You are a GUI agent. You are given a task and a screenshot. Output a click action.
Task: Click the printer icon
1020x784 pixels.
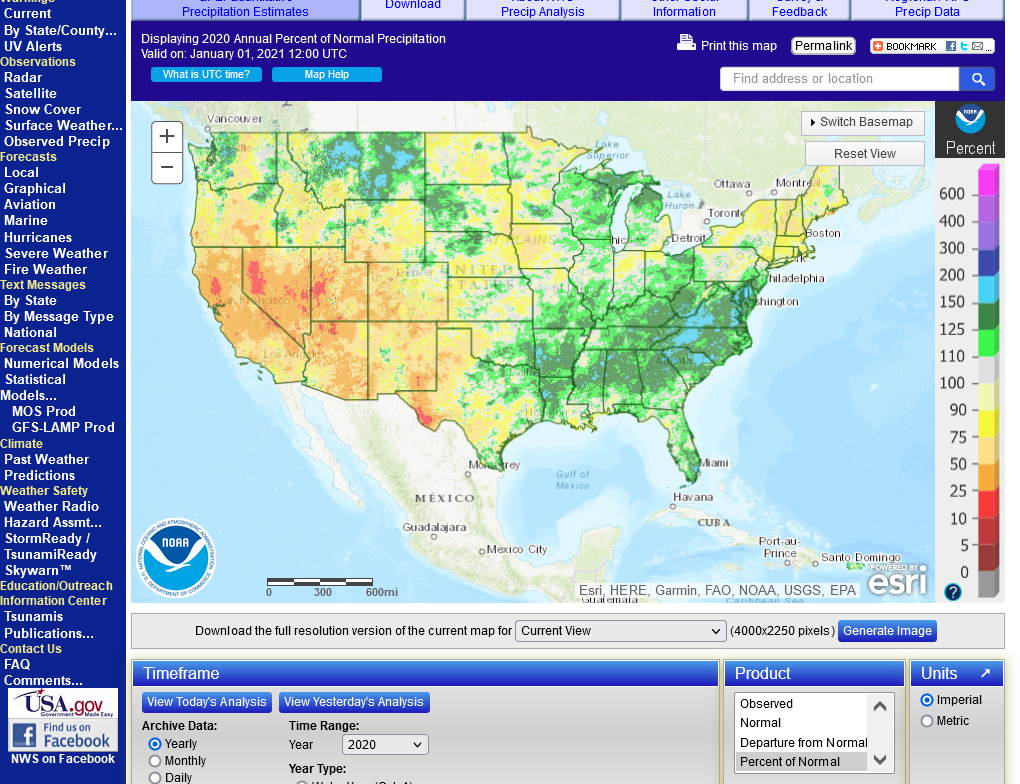tap(686, 43)
